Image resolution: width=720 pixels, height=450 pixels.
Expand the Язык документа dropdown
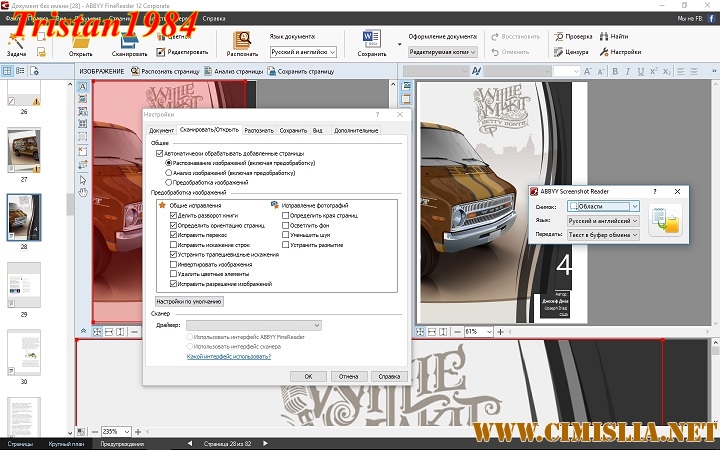(x=304, y=51)
